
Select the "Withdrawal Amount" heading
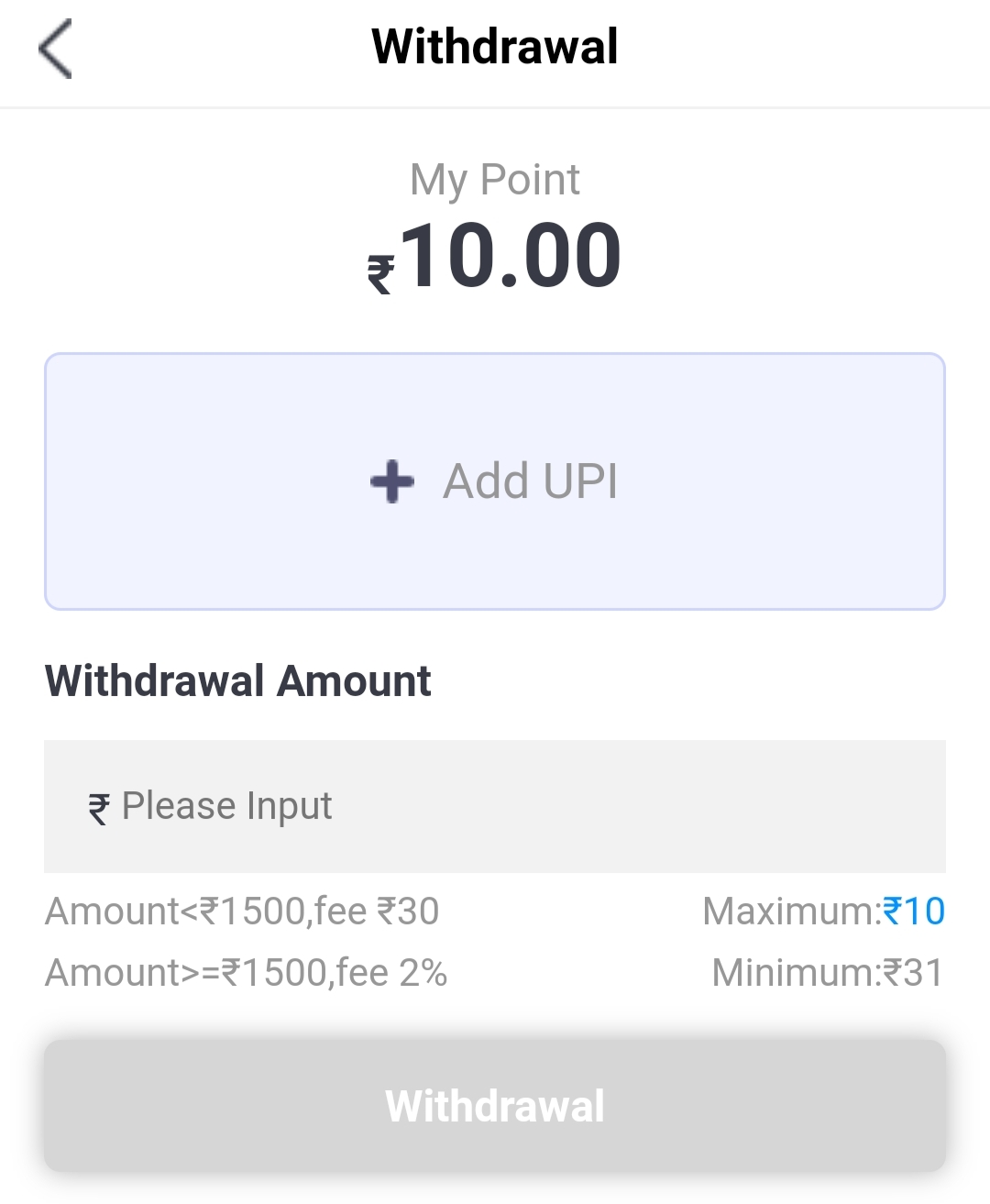click(238, 681)
